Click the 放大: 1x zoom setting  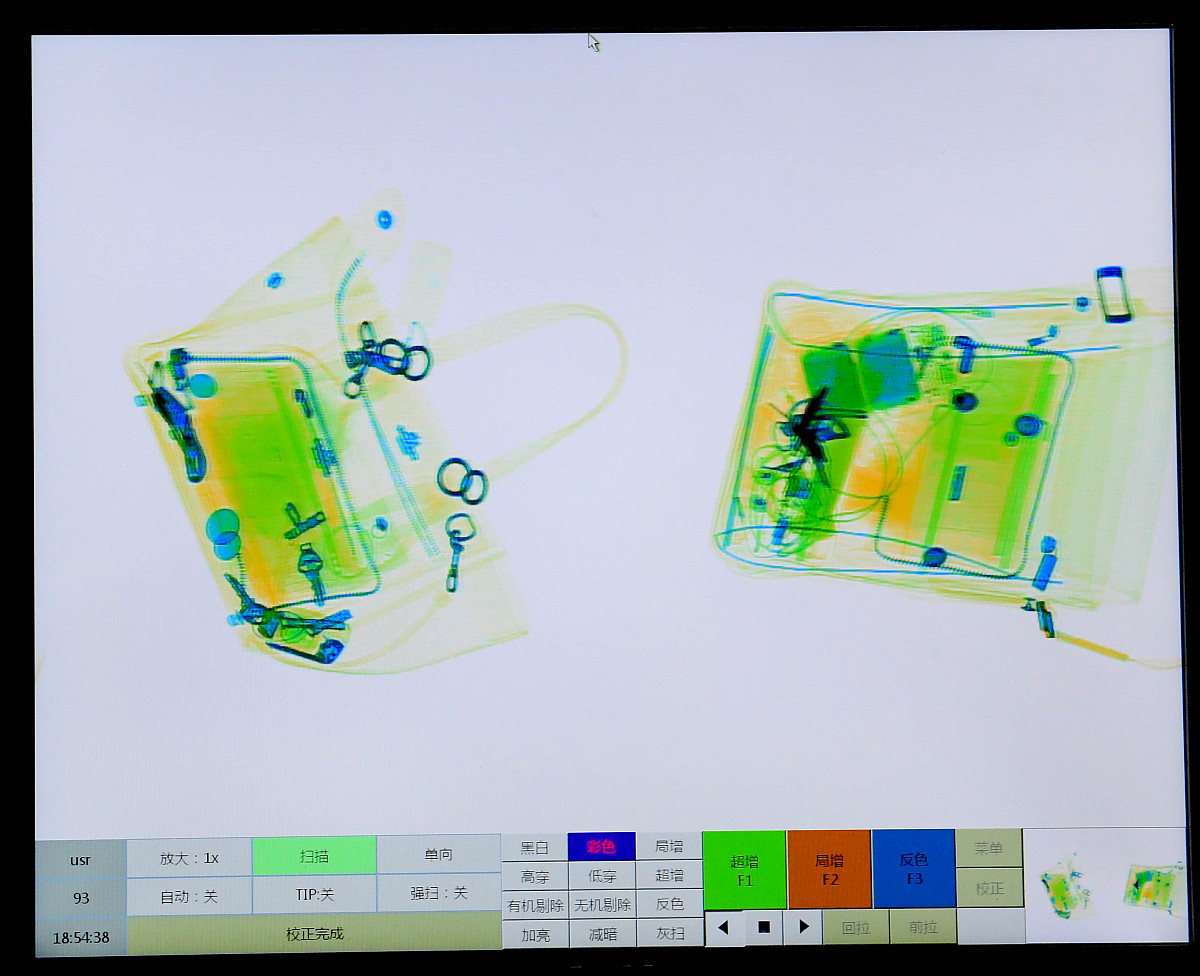189,858
